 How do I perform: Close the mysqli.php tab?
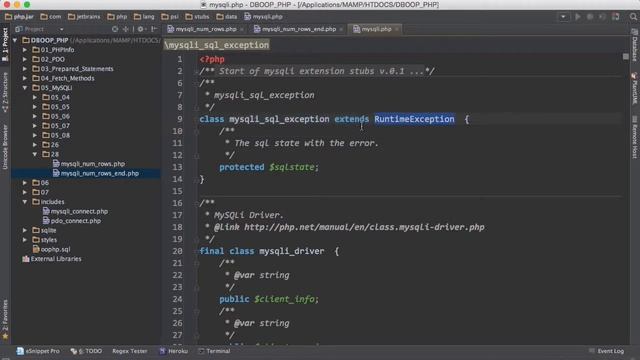[x=397, y=29]
